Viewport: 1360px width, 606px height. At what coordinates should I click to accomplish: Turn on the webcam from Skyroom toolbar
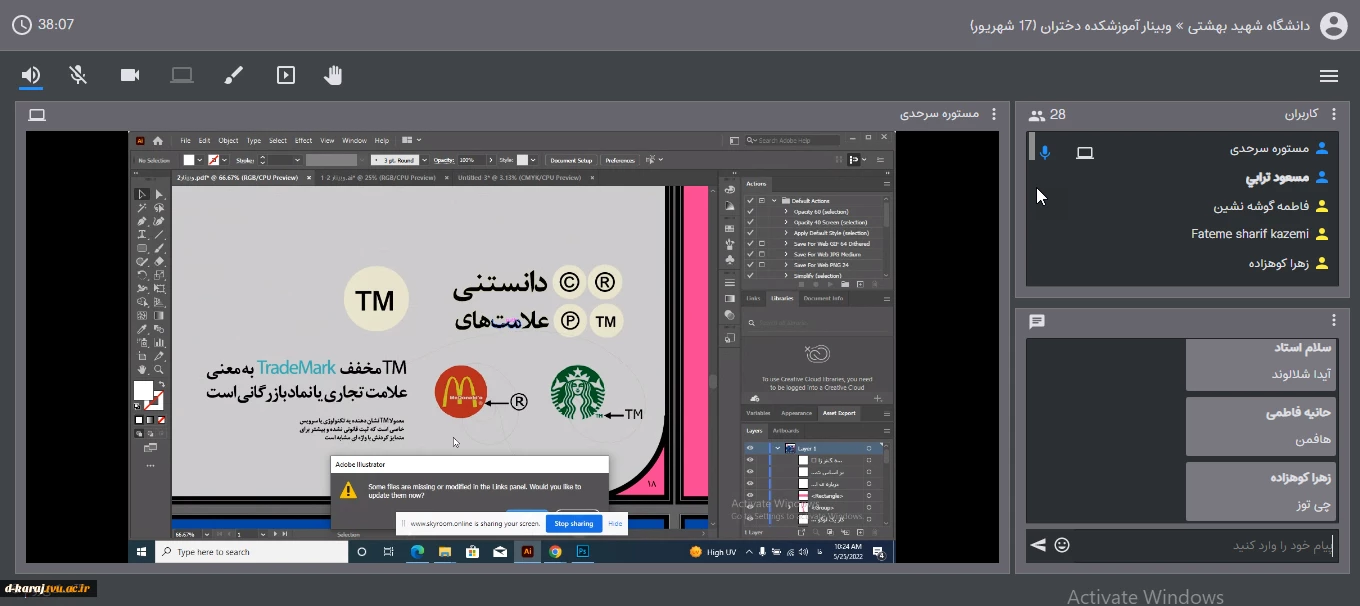(130, 75)
